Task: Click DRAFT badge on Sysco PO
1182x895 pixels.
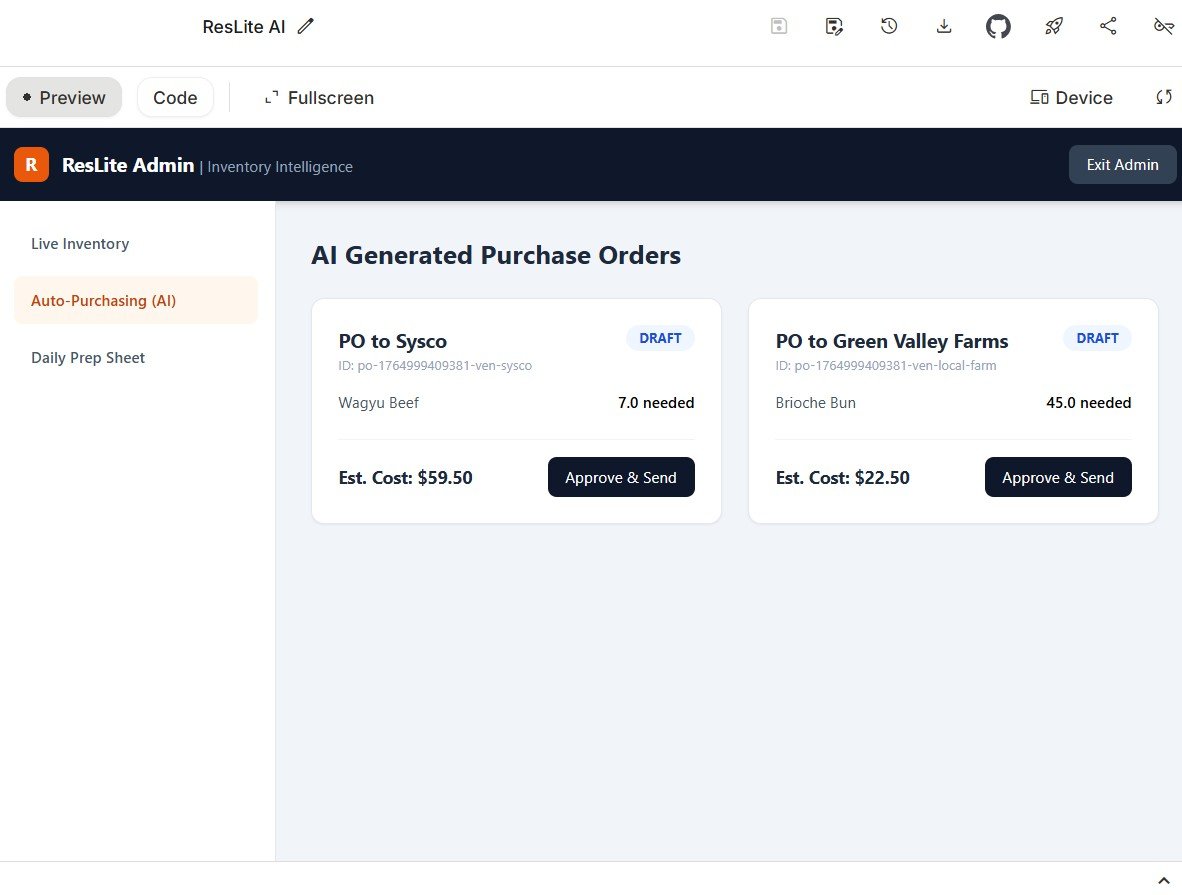Action: (x=660, y=339)
